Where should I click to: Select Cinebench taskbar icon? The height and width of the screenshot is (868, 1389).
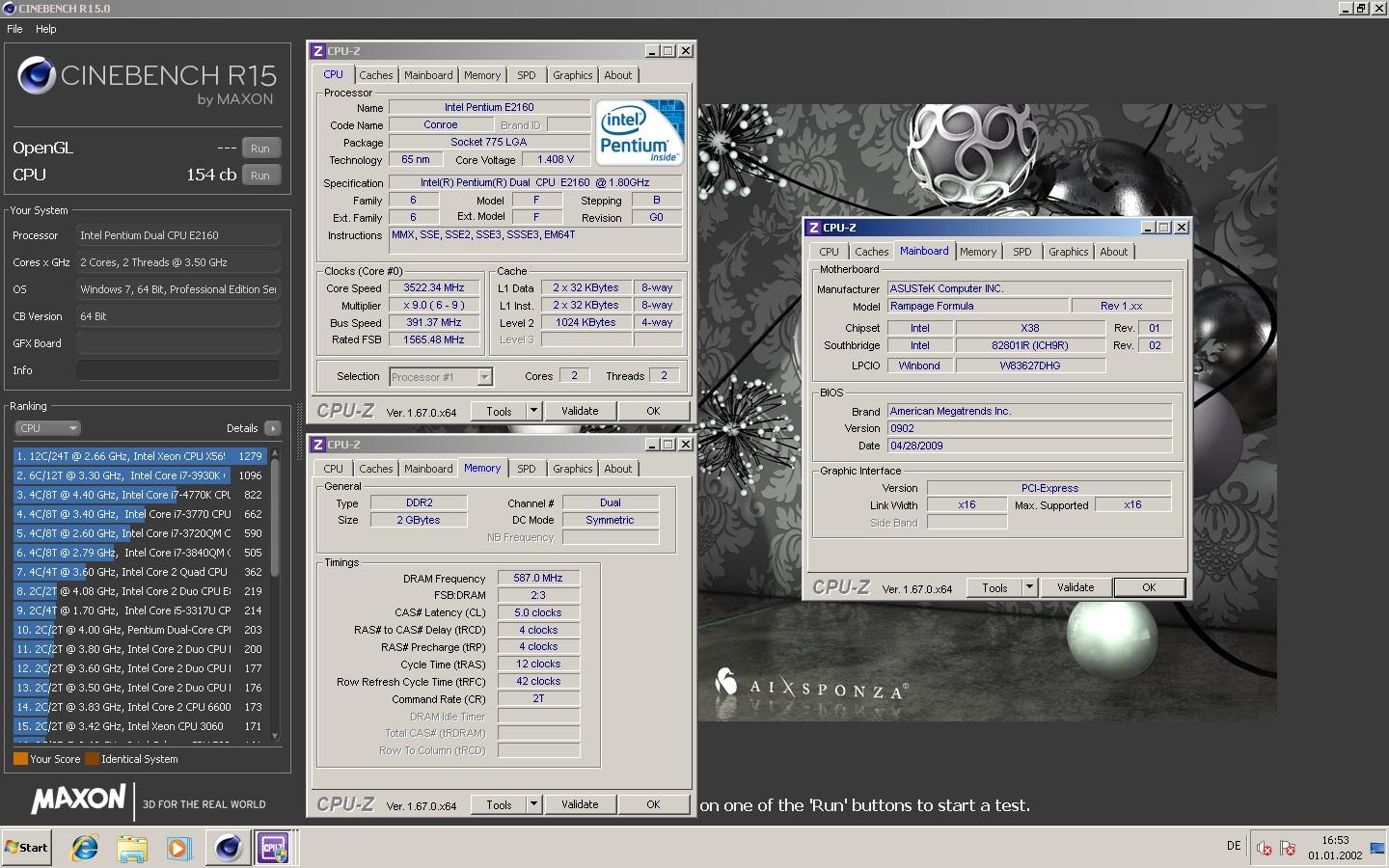coord(229,848)
